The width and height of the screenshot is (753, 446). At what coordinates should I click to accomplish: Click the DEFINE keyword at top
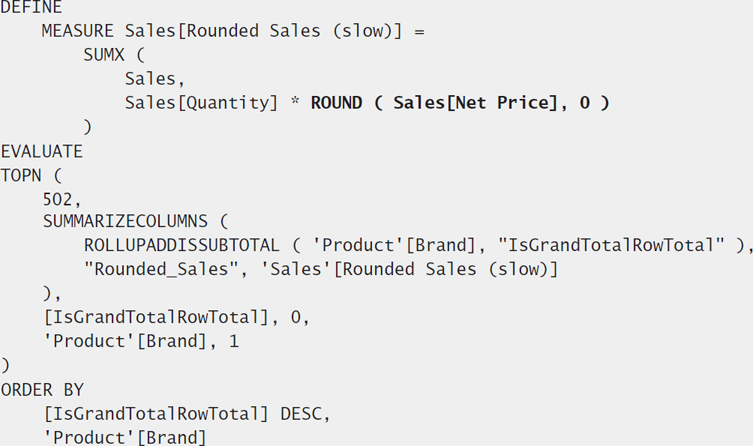(31, 7)
